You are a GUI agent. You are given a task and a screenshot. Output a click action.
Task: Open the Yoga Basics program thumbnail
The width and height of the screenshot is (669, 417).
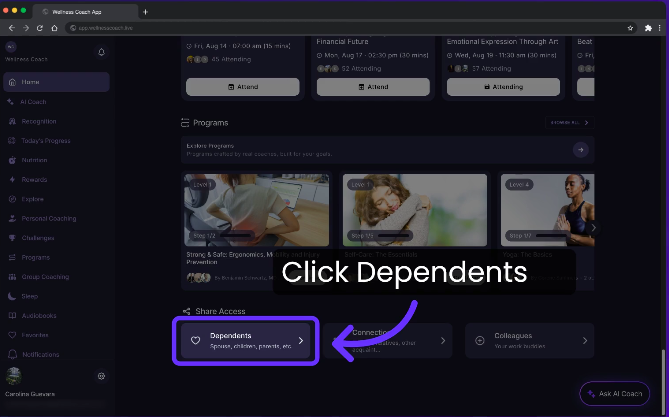pos(547,210)
